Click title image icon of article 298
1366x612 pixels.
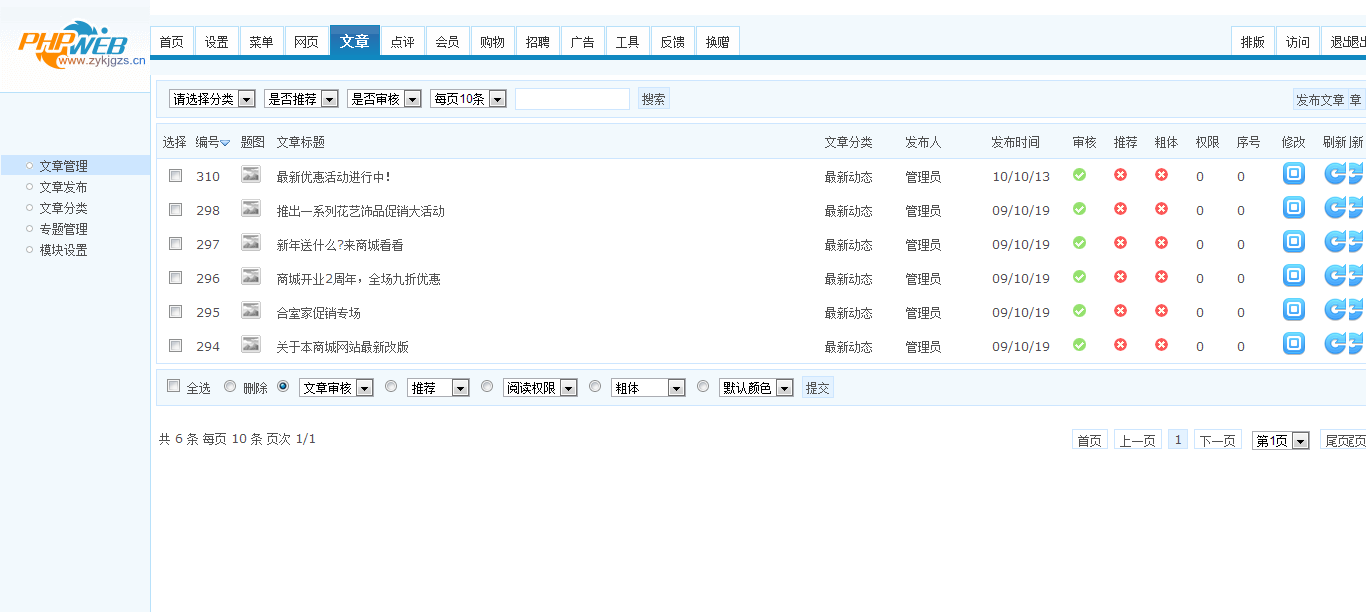click(x=251, y=209)
